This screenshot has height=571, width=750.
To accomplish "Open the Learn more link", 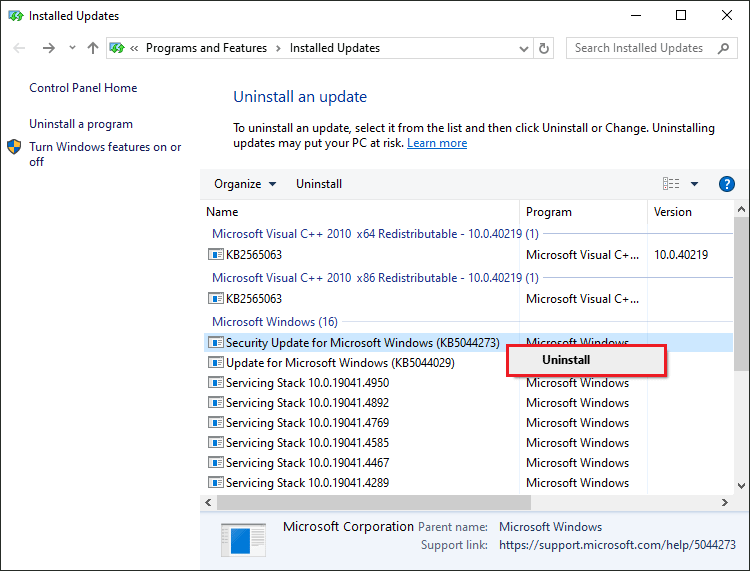I will (437, 143).
